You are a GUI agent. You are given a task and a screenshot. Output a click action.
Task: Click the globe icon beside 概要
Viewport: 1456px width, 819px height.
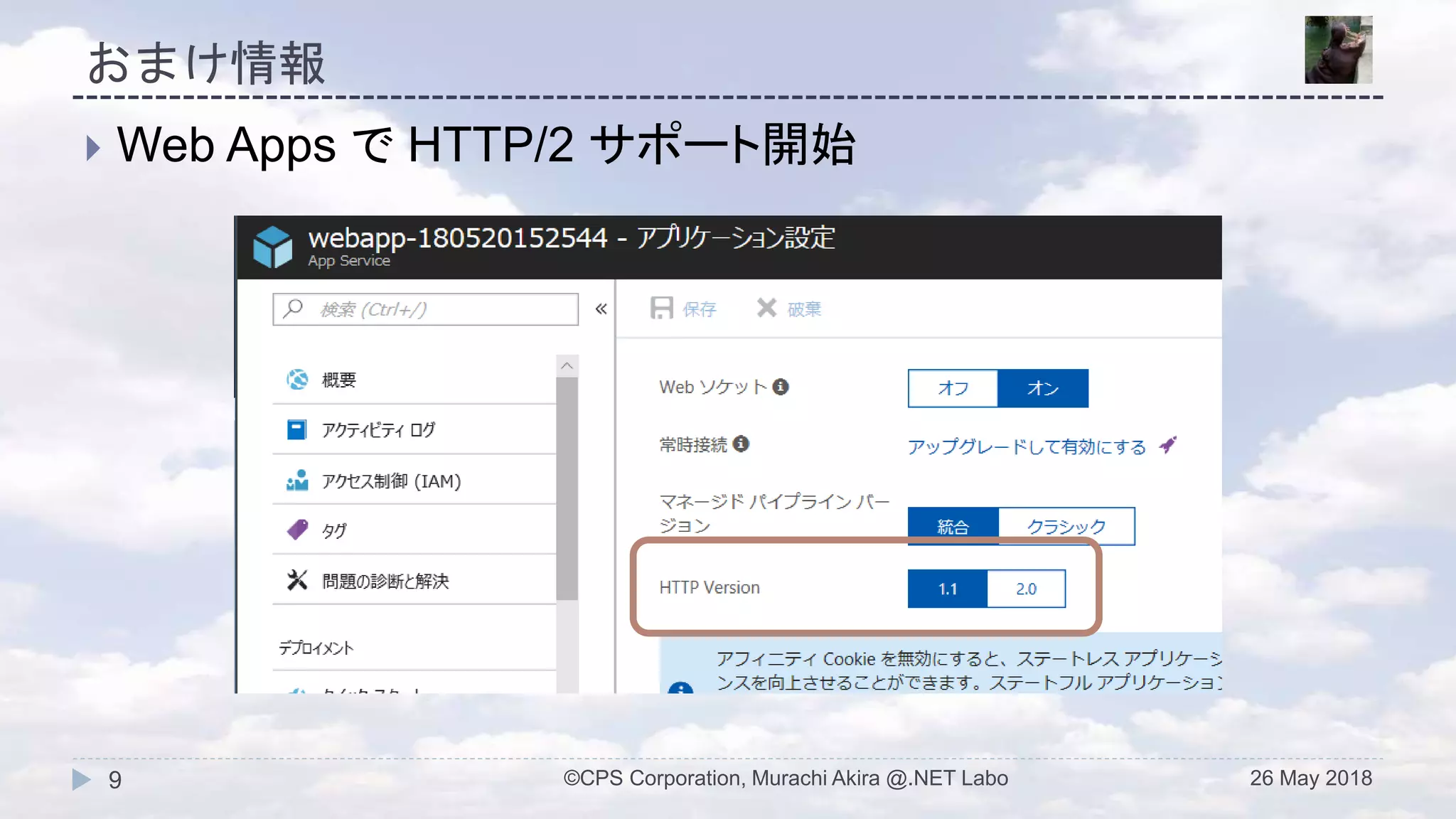click(297, 380)
